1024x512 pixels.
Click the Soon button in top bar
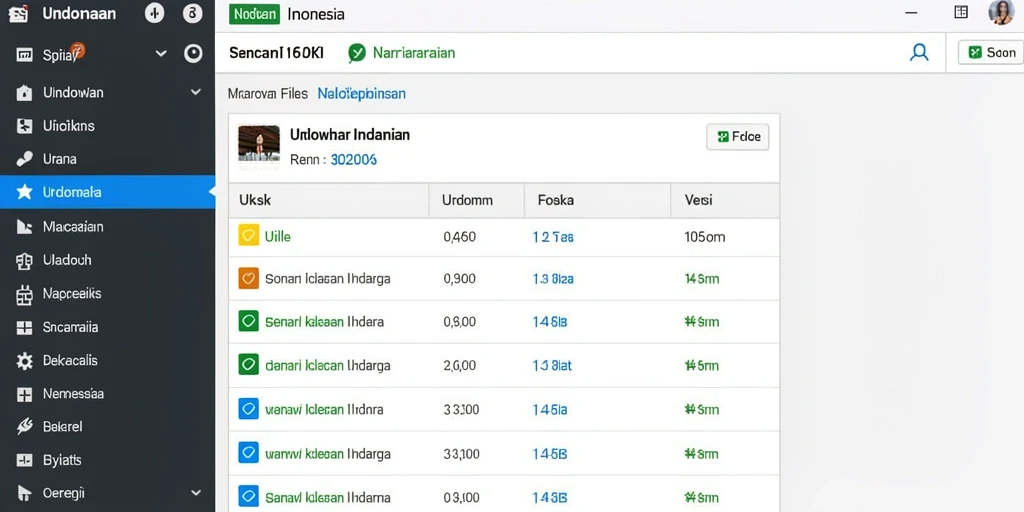[990, 53]
